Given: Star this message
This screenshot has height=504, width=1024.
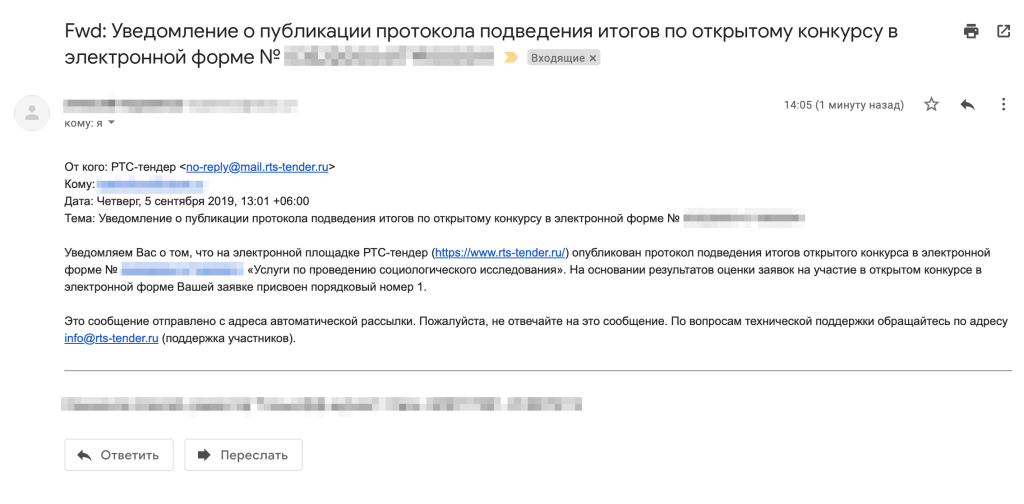Looking at the screenshot, I should [x=931, y=105].
